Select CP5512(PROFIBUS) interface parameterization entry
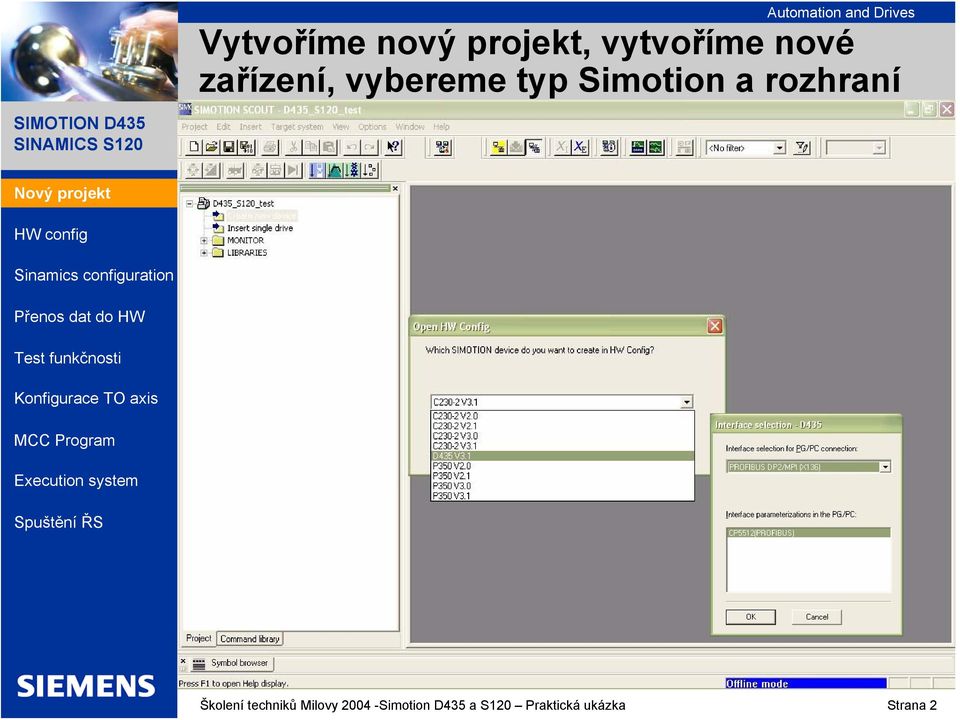 pos(808,533)
